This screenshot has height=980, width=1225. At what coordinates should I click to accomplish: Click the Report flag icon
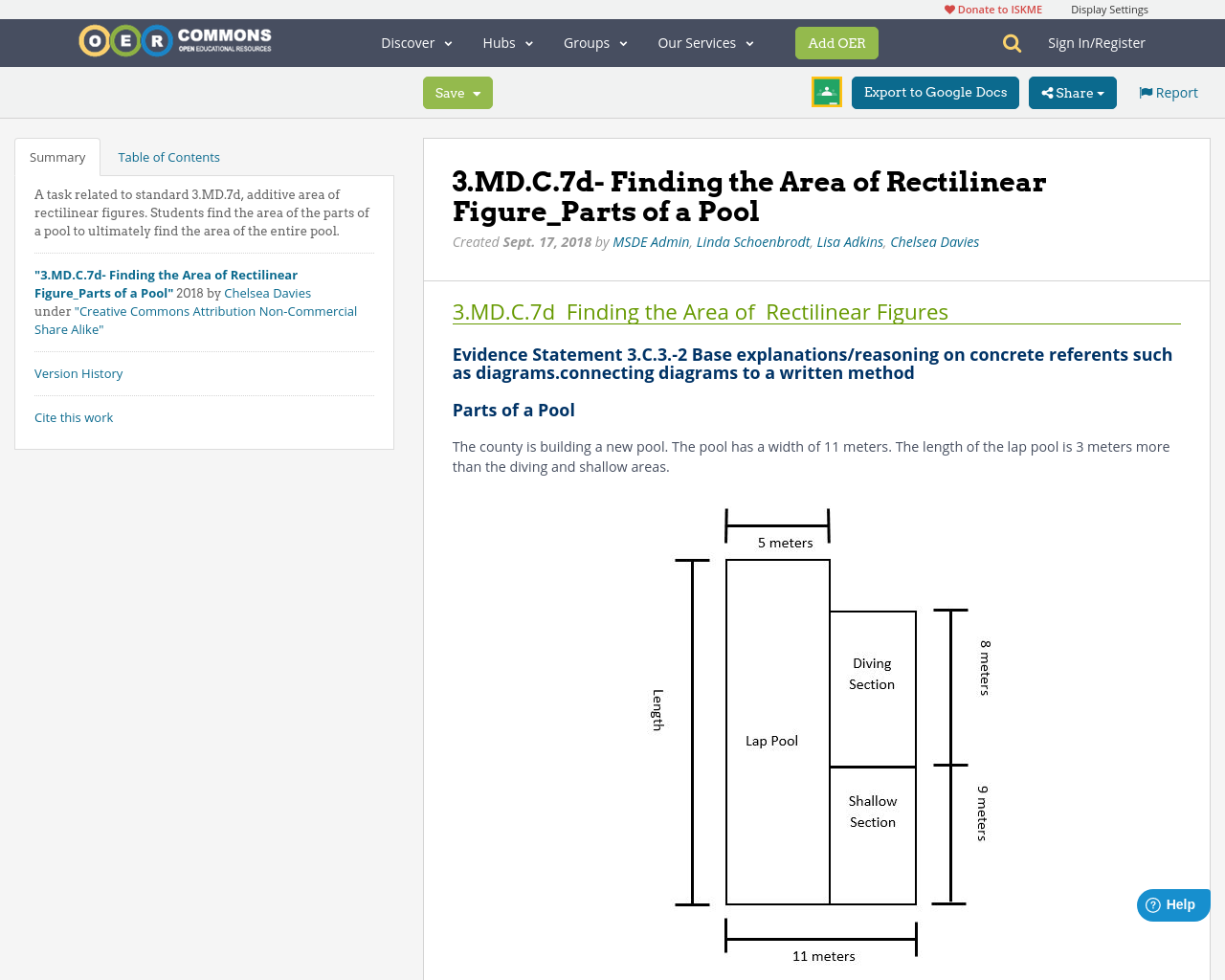tap(1147, 91)
